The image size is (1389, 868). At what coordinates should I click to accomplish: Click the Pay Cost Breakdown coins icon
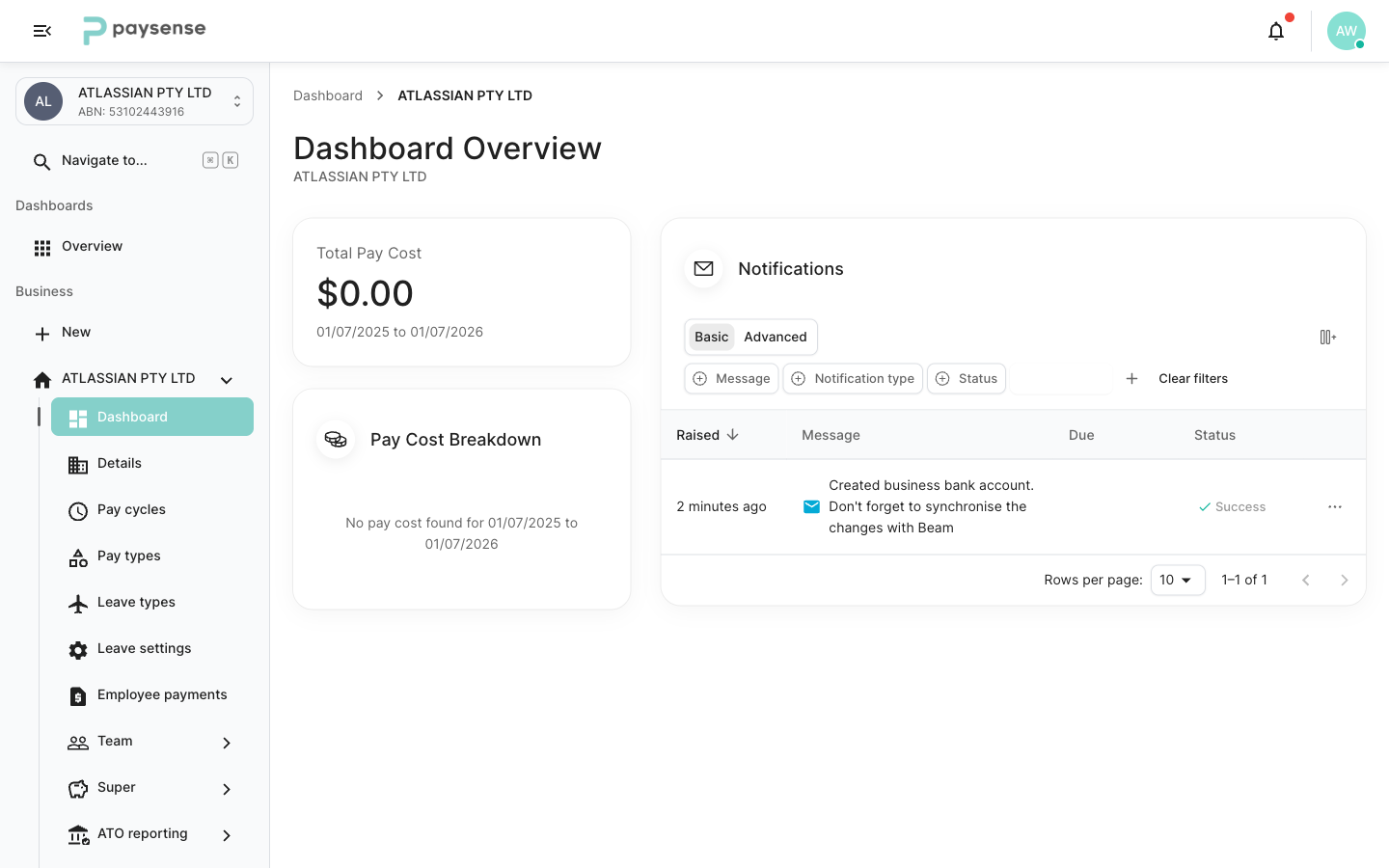coord(336,440)
